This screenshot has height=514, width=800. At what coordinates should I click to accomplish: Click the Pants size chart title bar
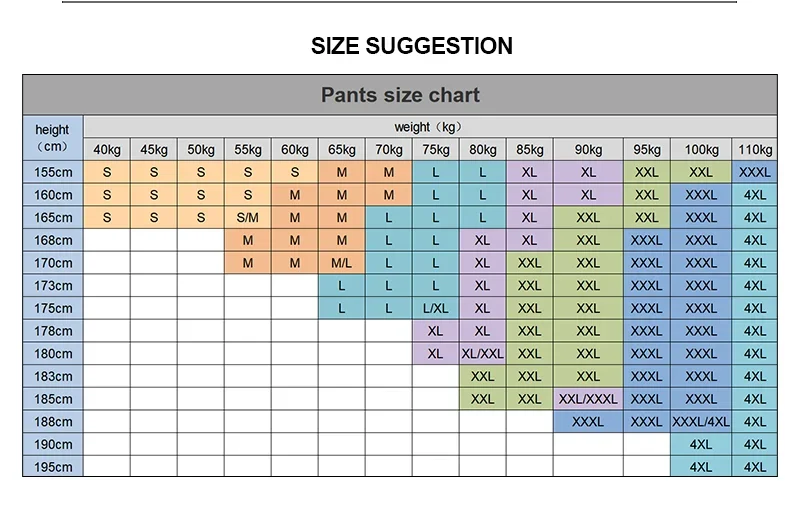[x=400, y=96]
